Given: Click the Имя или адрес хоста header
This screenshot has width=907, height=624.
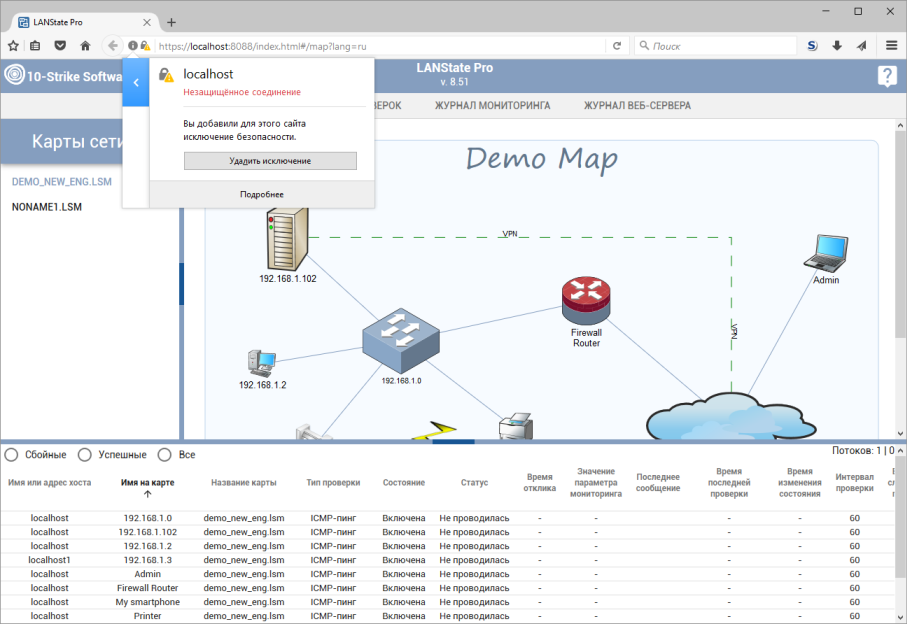Looking at the screenshot, I should pos(50,482).
